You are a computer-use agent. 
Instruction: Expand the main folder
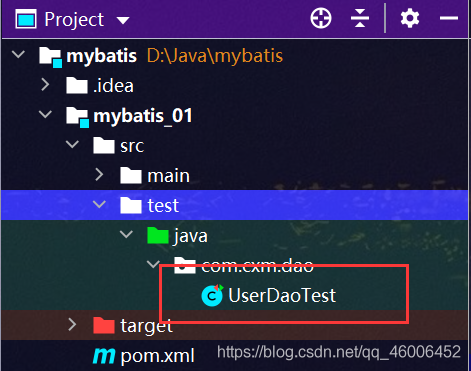99,175
